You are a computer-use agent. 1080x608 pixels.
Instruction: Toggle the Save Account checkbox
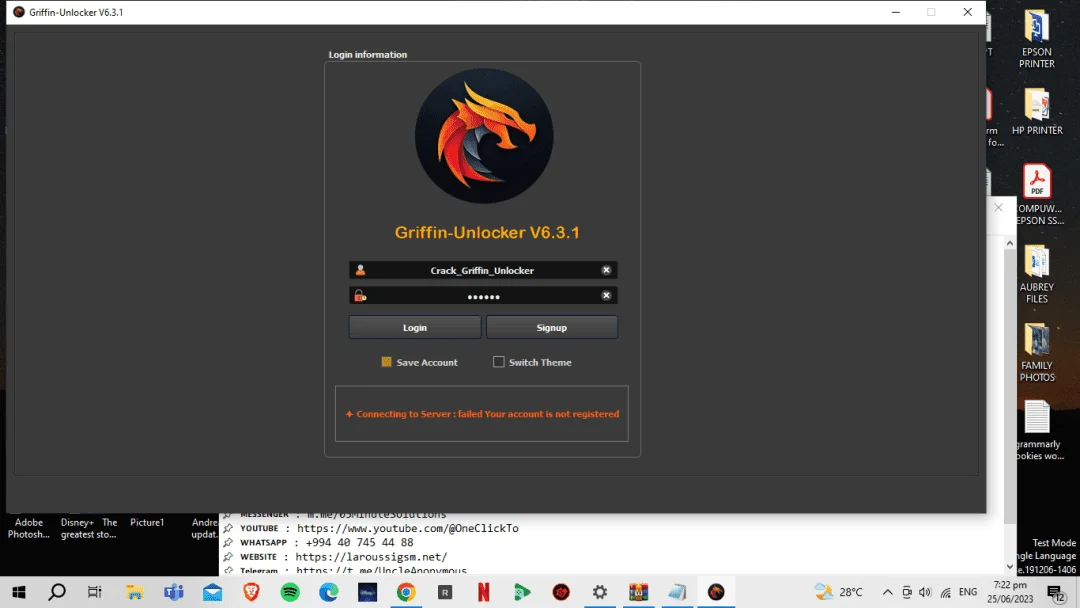386,362
